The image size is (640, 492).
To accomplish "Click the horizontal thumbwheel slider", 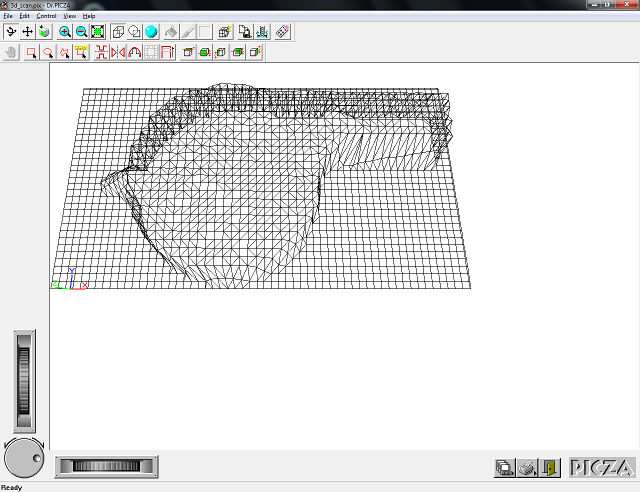I will click(x=107, y=466).
